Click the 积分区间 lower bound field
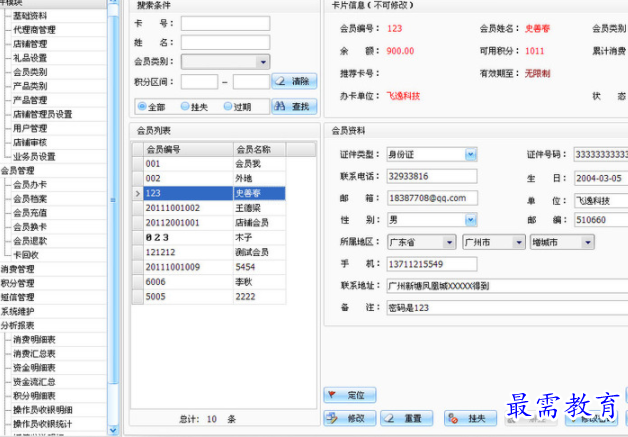 click(199, 82)
